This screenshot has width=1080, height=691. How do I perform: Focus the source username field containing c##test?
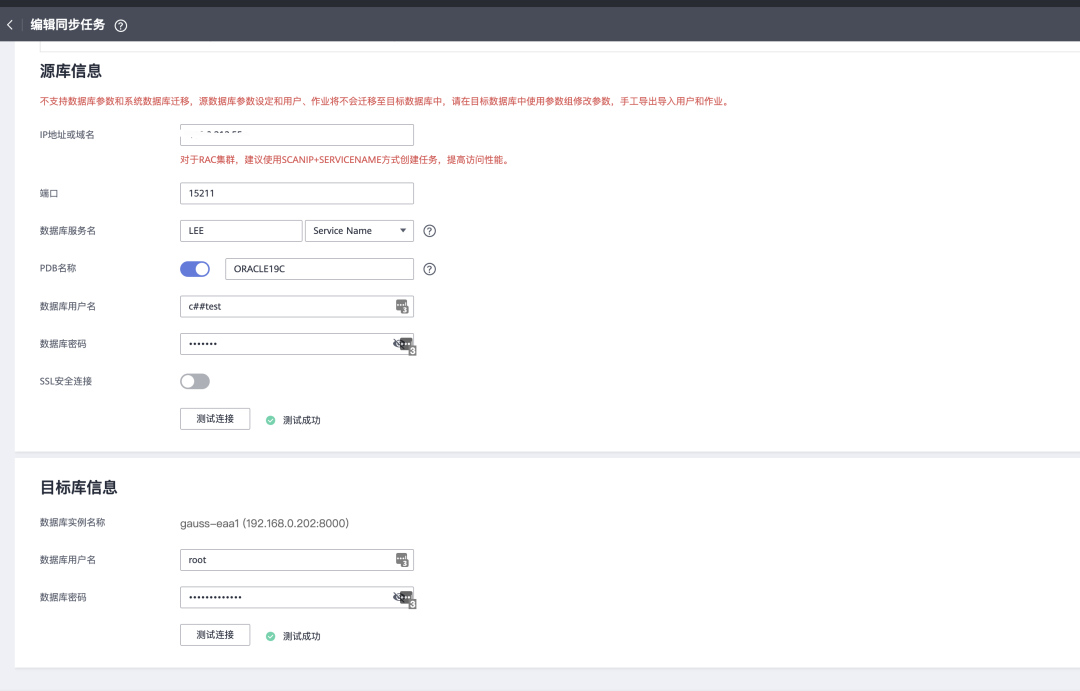(x=297, y=307)
